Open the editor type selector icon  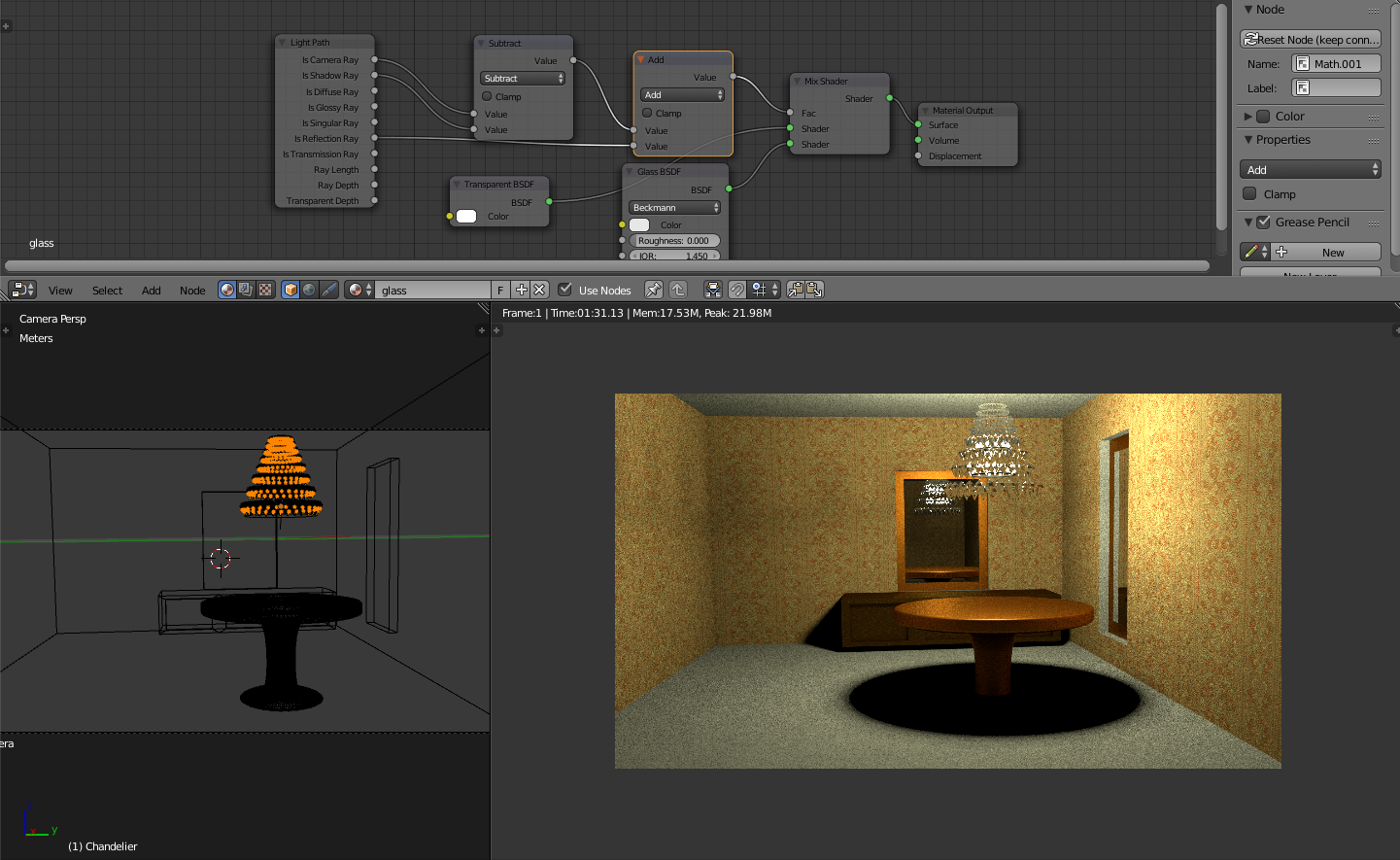(22, 290)
